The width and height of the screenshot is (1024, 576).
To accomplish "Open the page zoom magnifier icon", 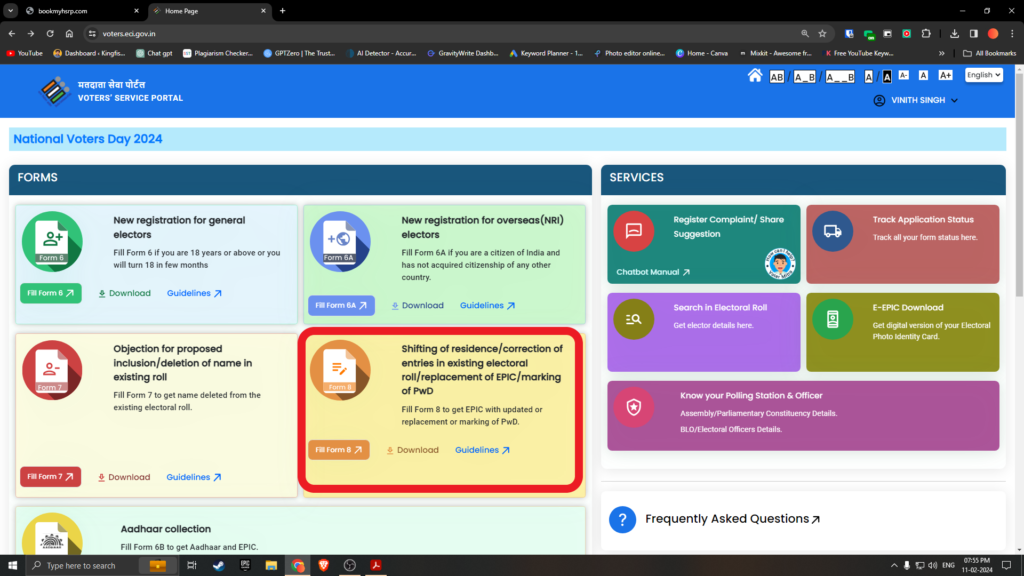I will (805, 33).
